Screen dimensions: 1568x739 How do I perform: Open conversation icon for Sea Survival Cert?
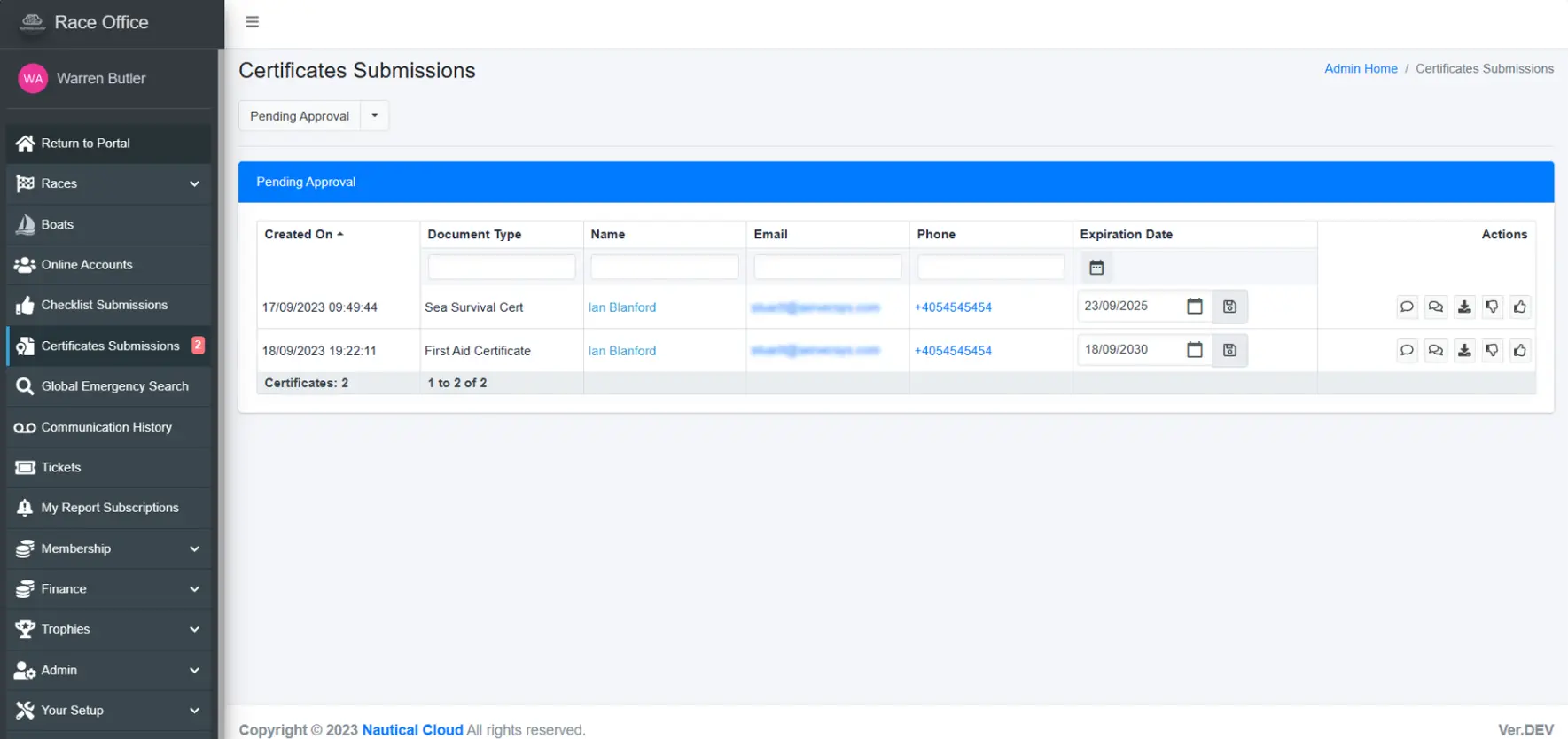1436,307
